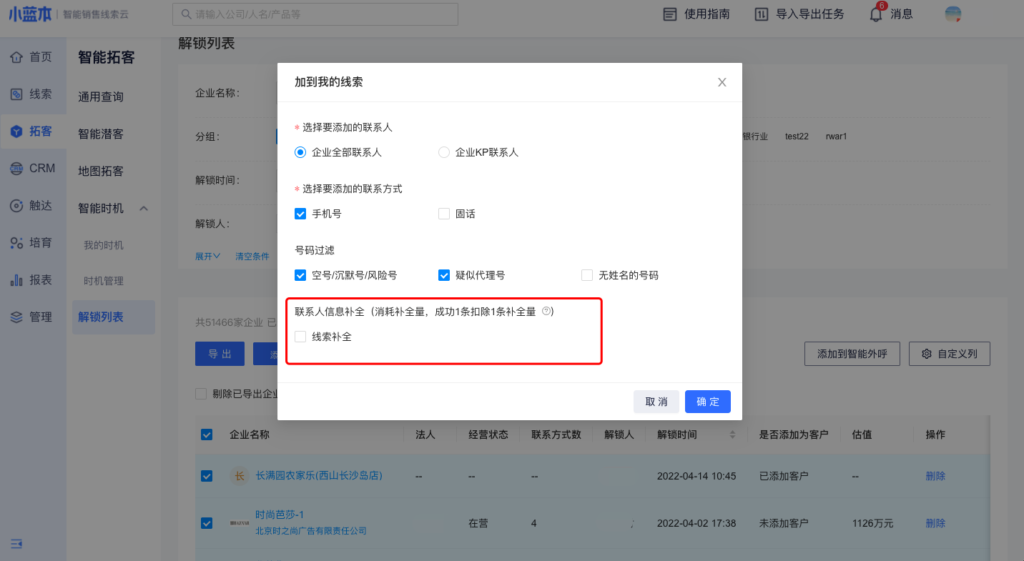Screen dimensions: 1024x561
Task: Collapse sidebar using bottom-left icon
Action: point(16,542)
